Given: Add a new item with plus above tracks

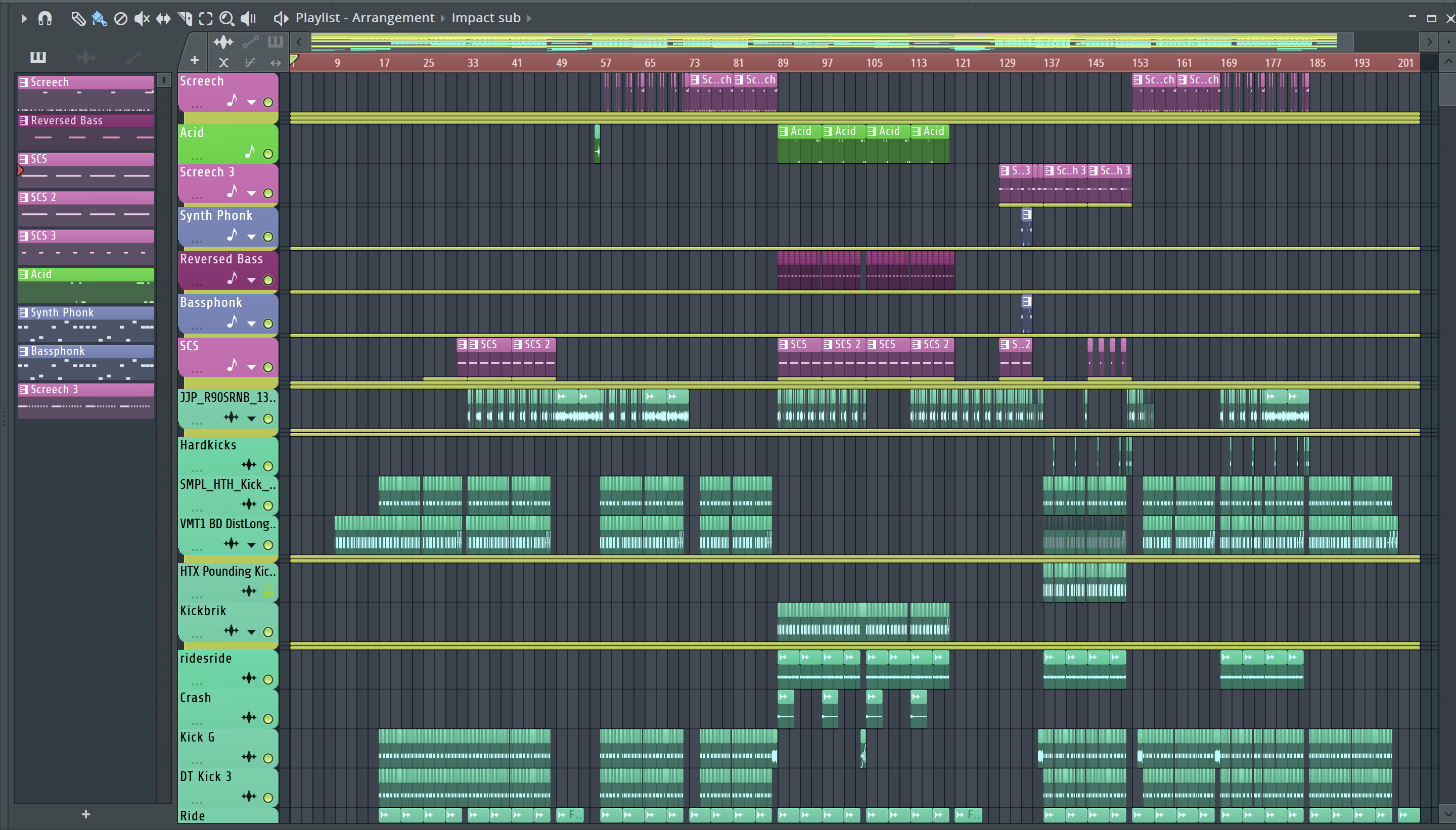Looking at the screenshot, I should (x=195, y=61).
